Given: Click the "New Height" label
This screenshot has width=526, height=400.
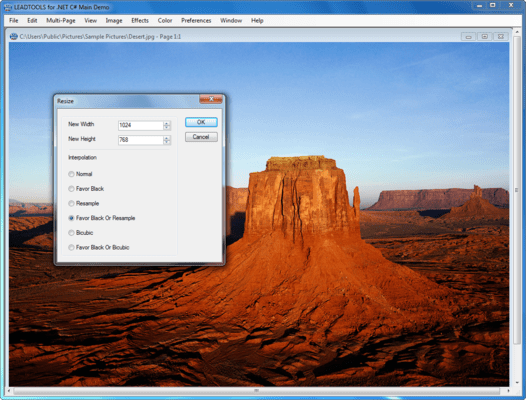Looking at the screenshot, I should tap(82, 139).
